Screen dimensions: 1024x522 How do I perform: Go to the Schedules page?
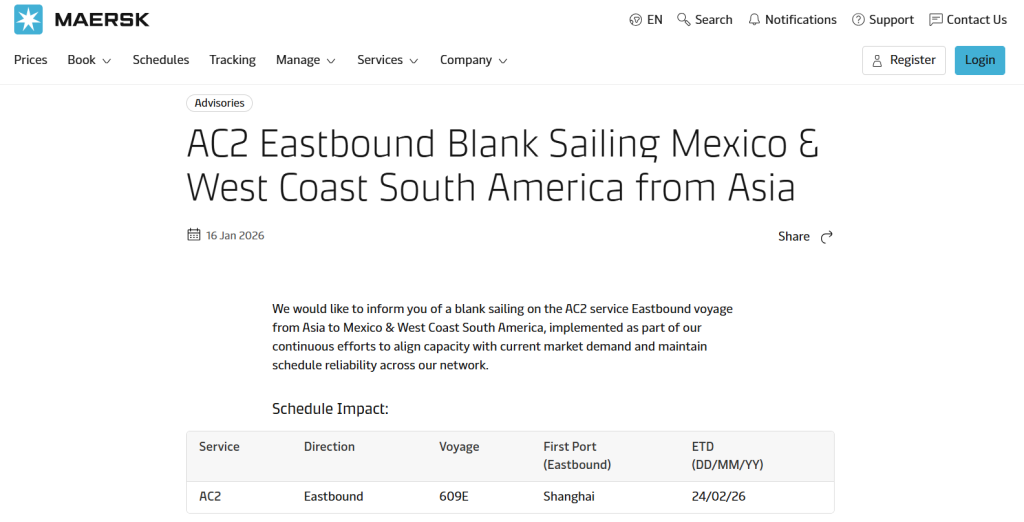pyautogui.click(x=161, y=60)
